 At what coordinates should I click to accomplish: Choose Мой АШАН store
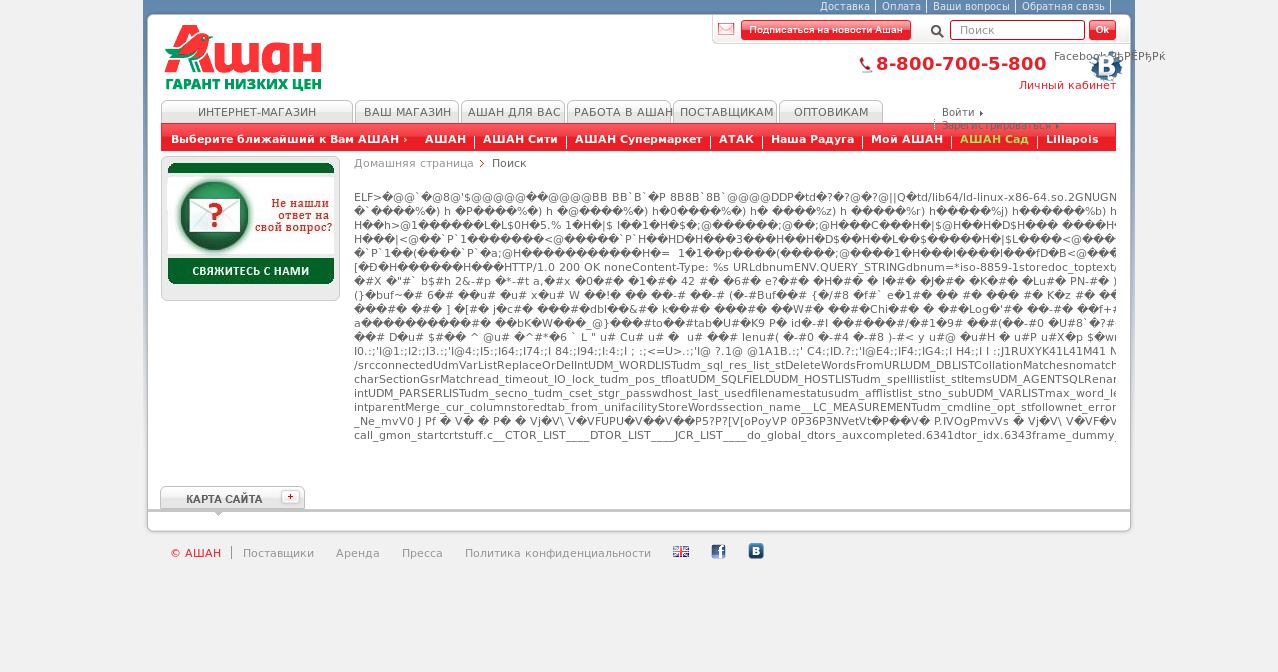click(907, 139)
